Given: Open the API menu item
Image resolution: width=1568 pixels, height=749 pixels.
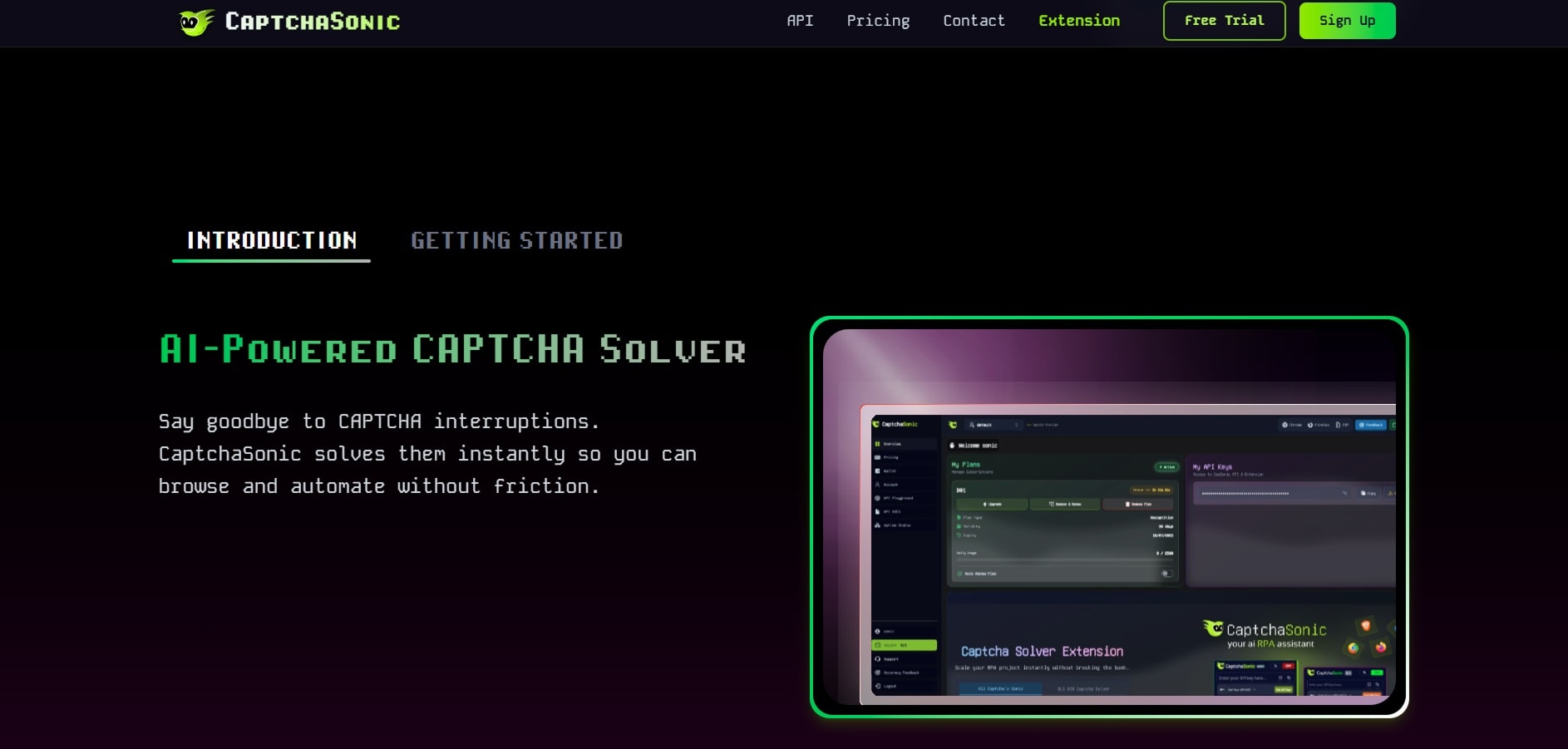Looking at the screenshot, I should click(800, 21).
